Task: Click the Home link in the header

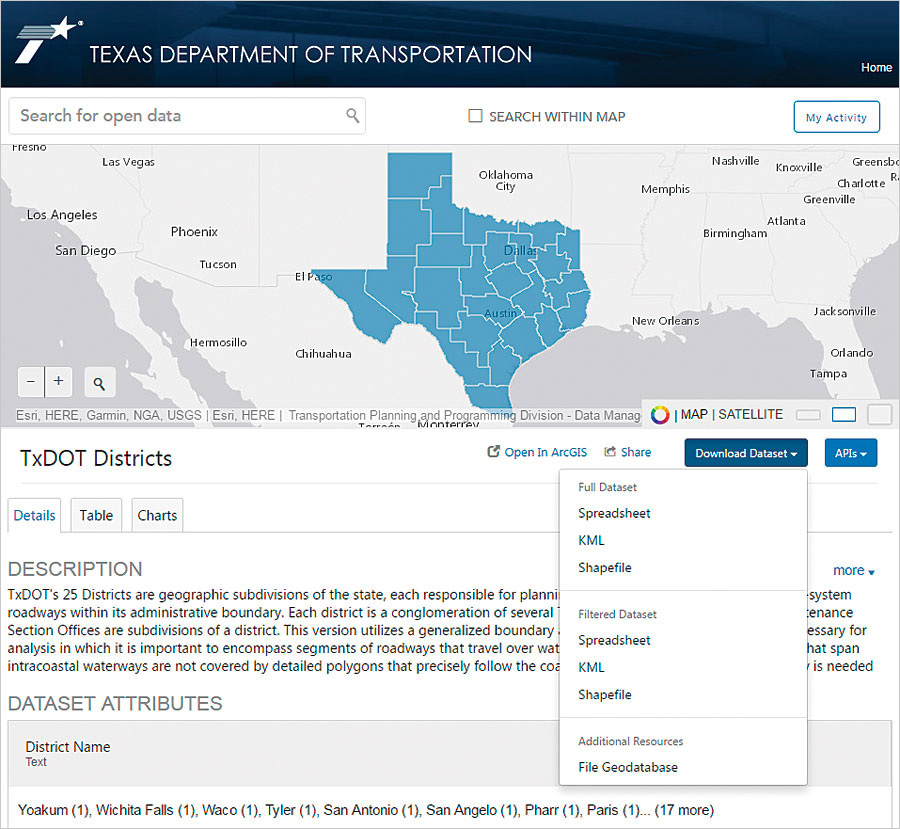Action: [x=876, y=67]
